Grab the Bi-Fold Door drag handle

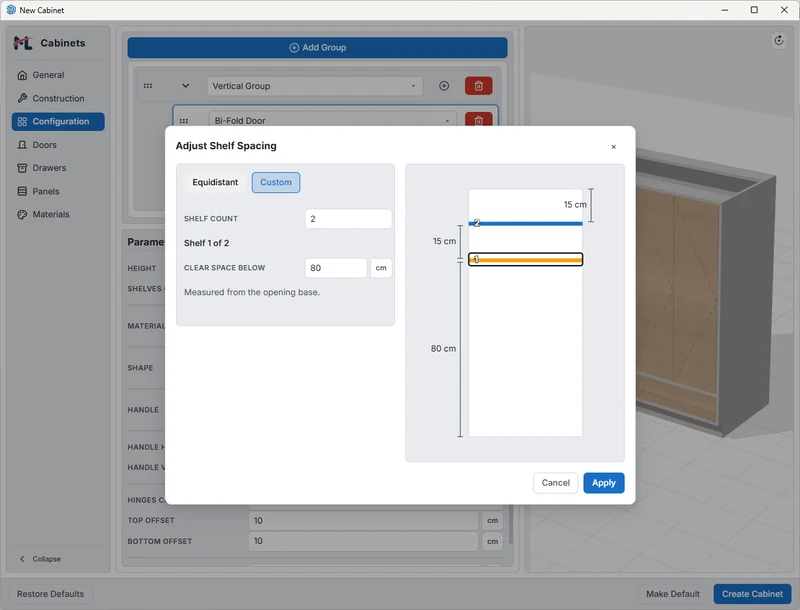coord(184,121)
